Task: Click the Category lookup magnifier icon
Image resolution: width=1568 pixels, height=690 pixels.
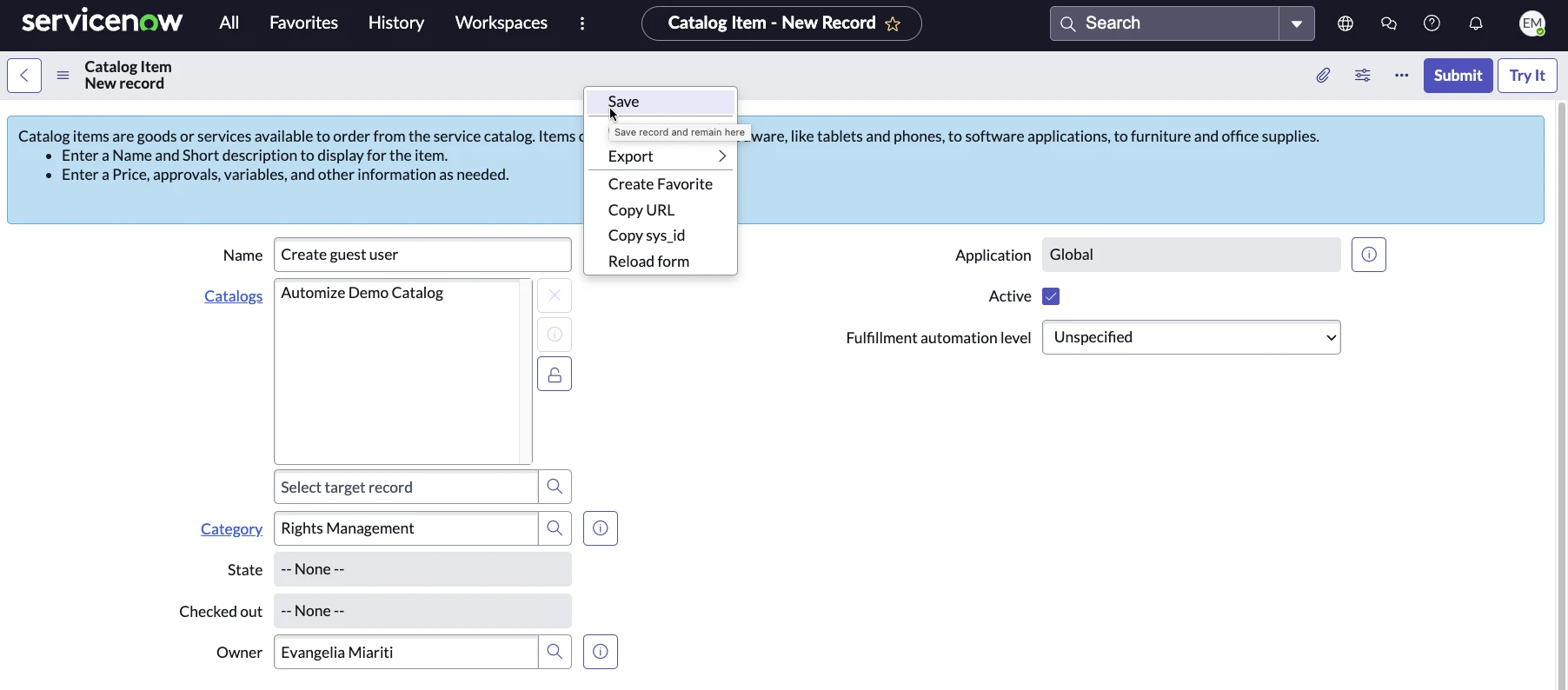Action: click(555, 528)
